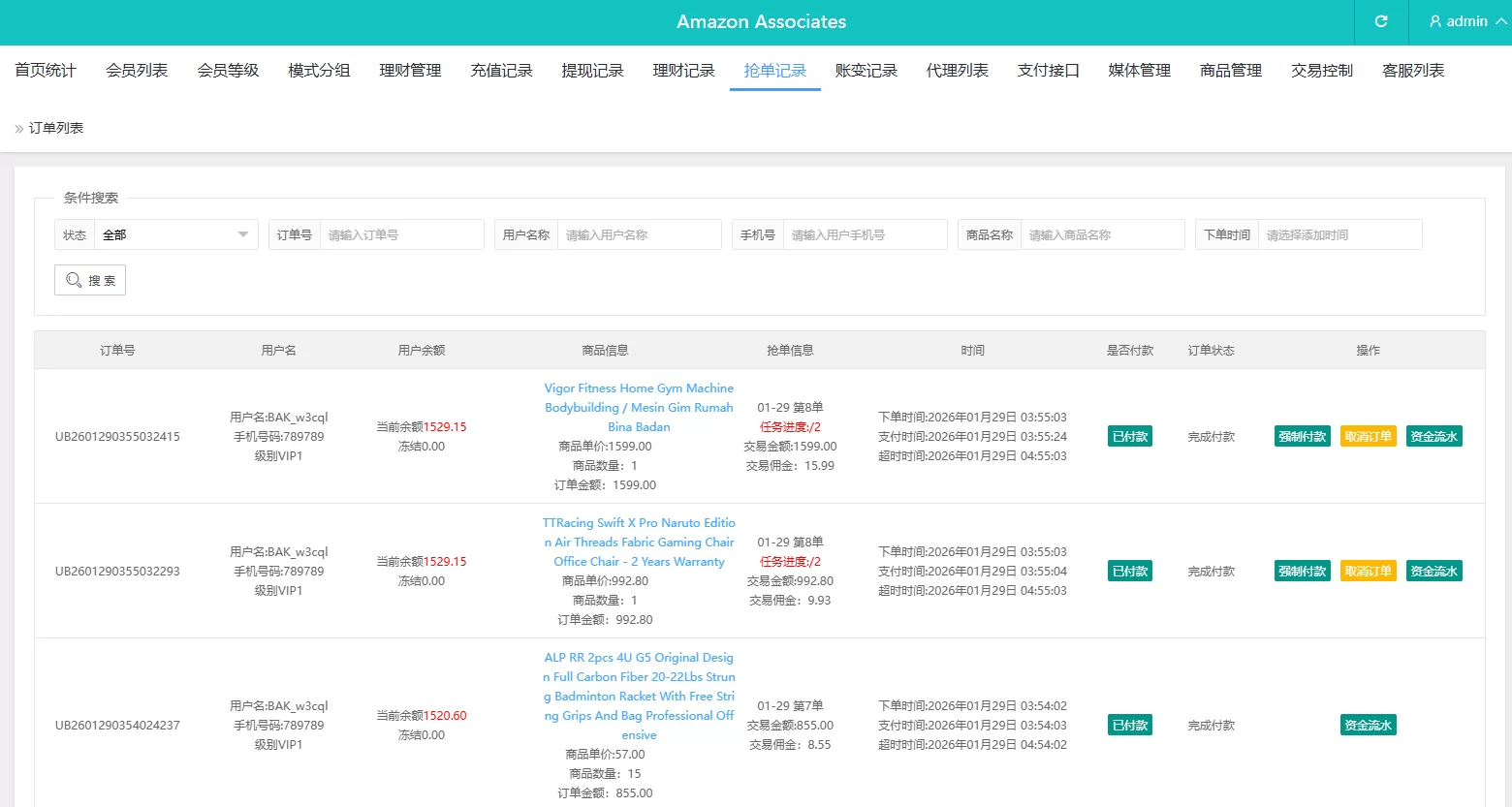Switch to the 会员列表 tab
This screenshot has width=1512, height=807.
(x=137, y=71)
